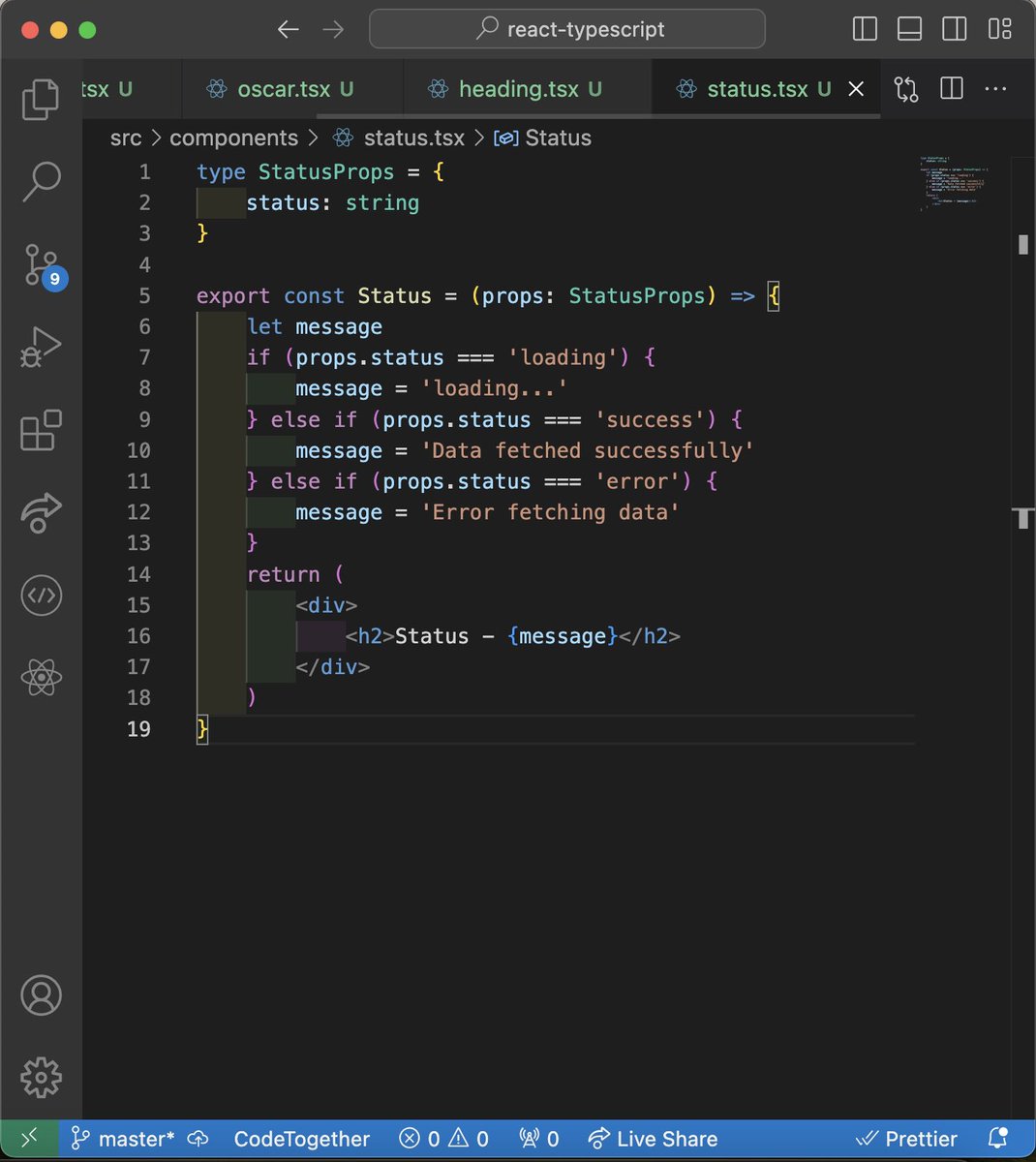Click the 'error' string on line 11
The height and width of the screenshot is (1162, 1036).
(x=637, y=481)
